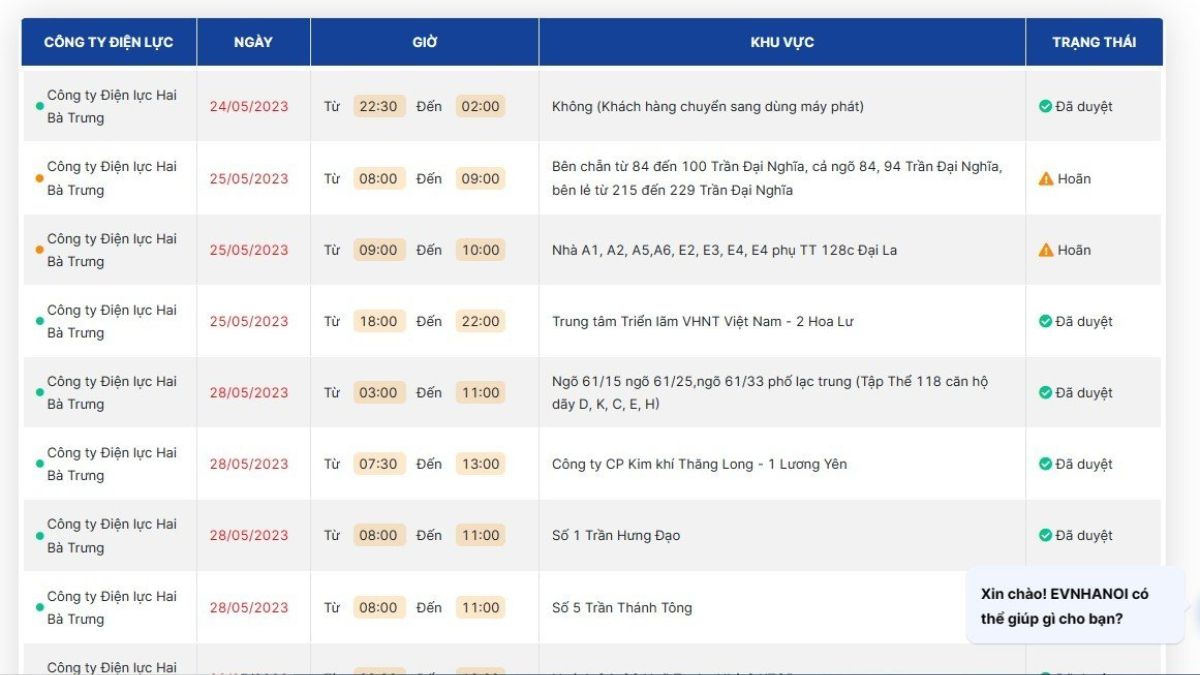Image resolution: width=1200 pixels, height=675 pixels.
Task: Click the green check icon in the 22:30 row
Action: (1045, 106)
